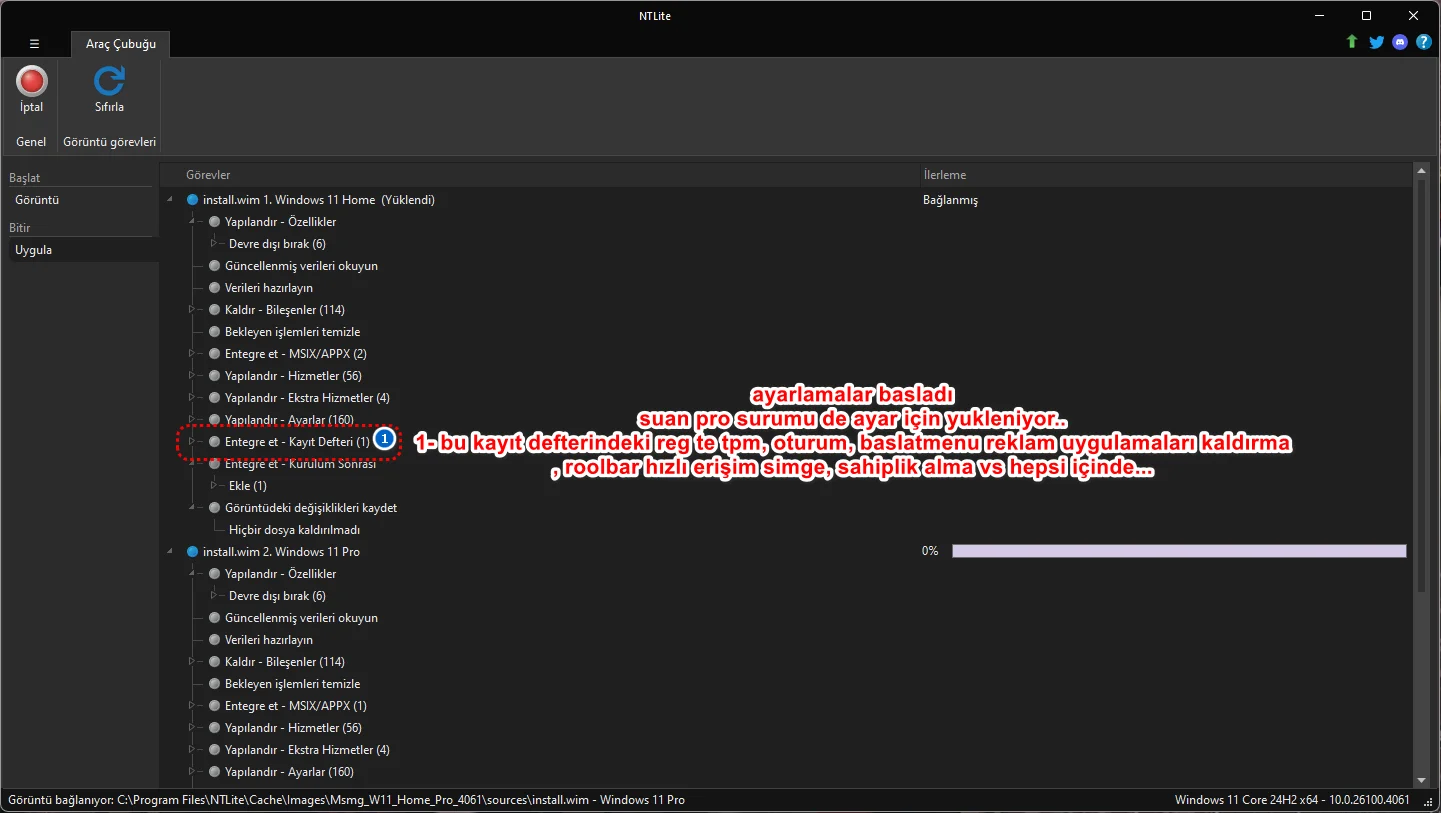Expand Kaldır - Bileşenler (114) under Windows 11 Home
The width and height of the screenshot is (1441, 813).
[x=192, y=310]
